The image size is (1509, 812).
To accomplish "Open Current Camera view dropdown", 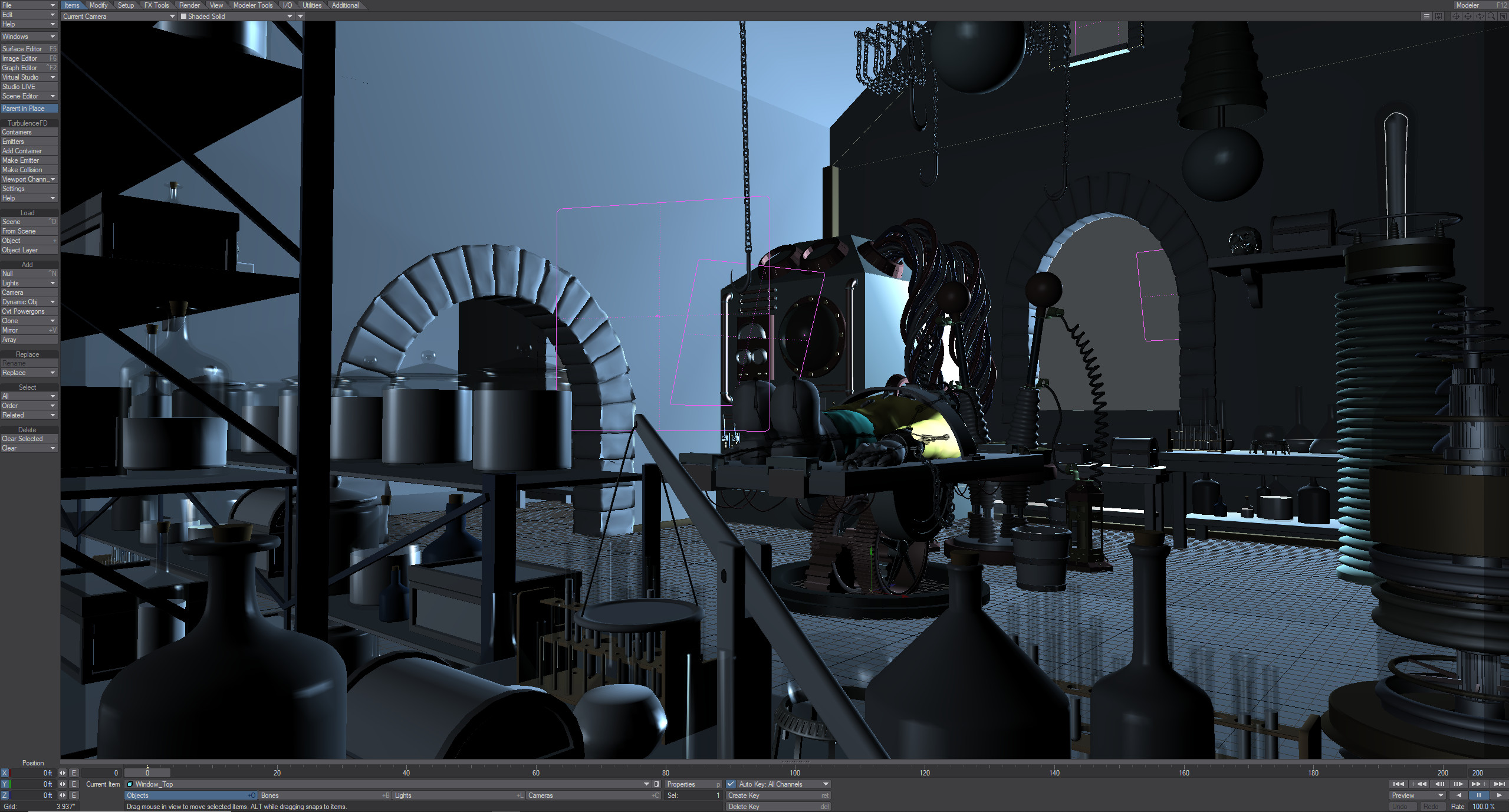I will pos(119,17).
